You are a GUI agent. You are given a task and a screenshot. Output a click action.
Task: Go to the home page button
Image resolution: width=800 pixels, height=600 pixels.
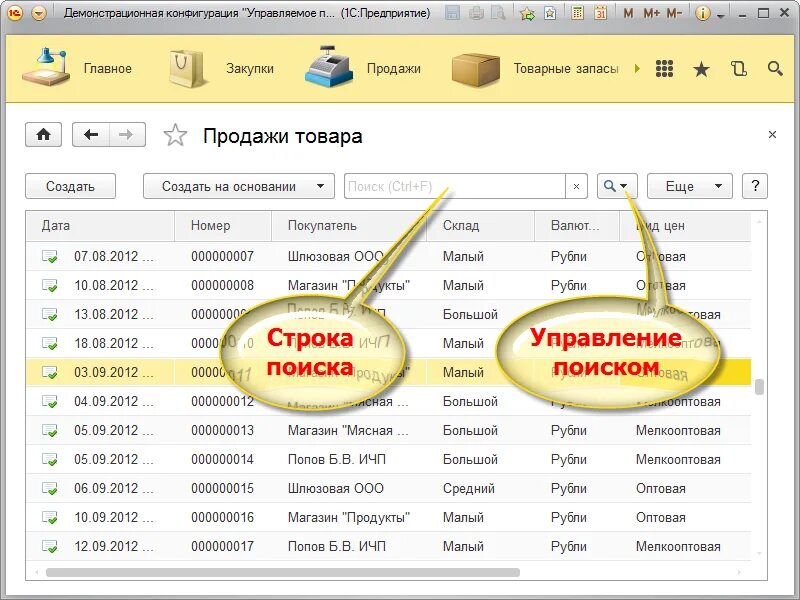[43, 135]
